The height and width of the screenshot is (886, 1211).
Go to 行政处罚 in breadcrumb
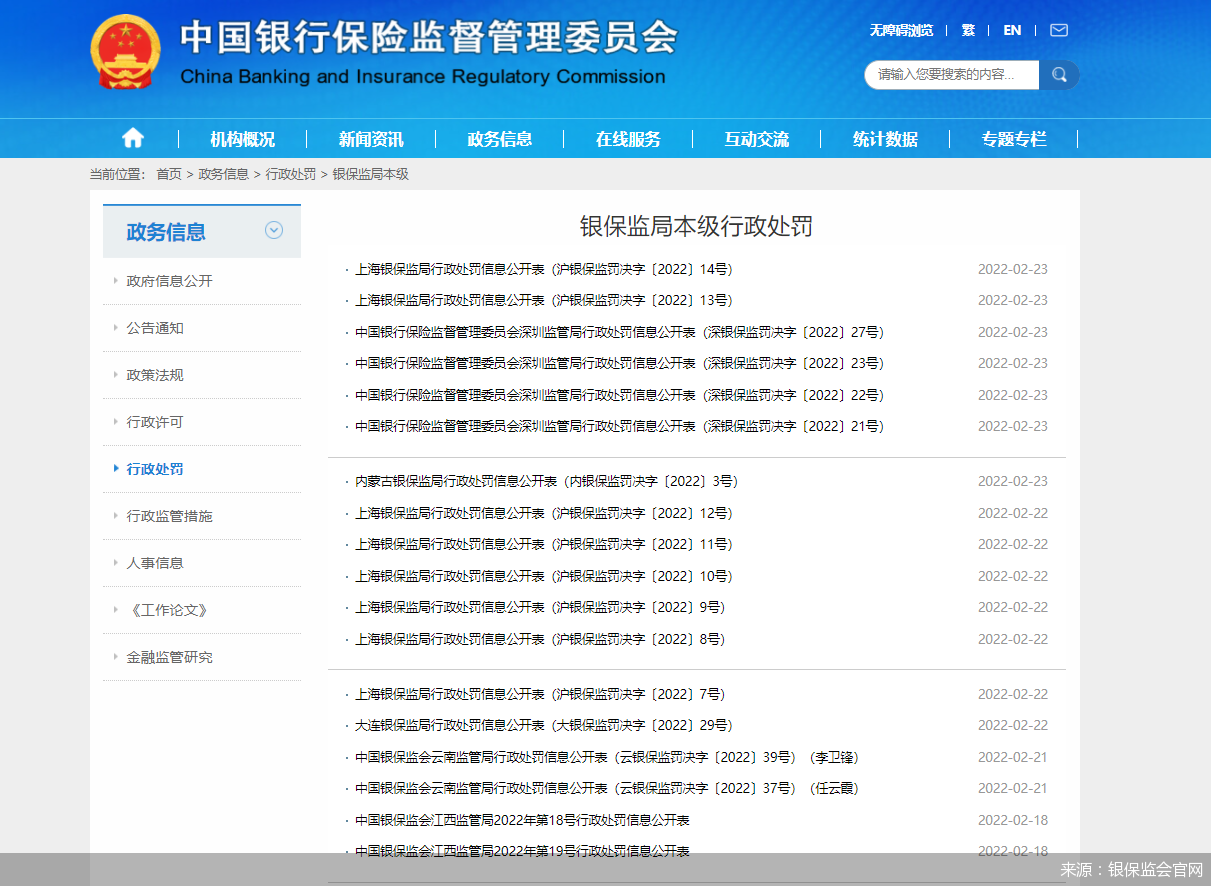(x=291, y=174)
